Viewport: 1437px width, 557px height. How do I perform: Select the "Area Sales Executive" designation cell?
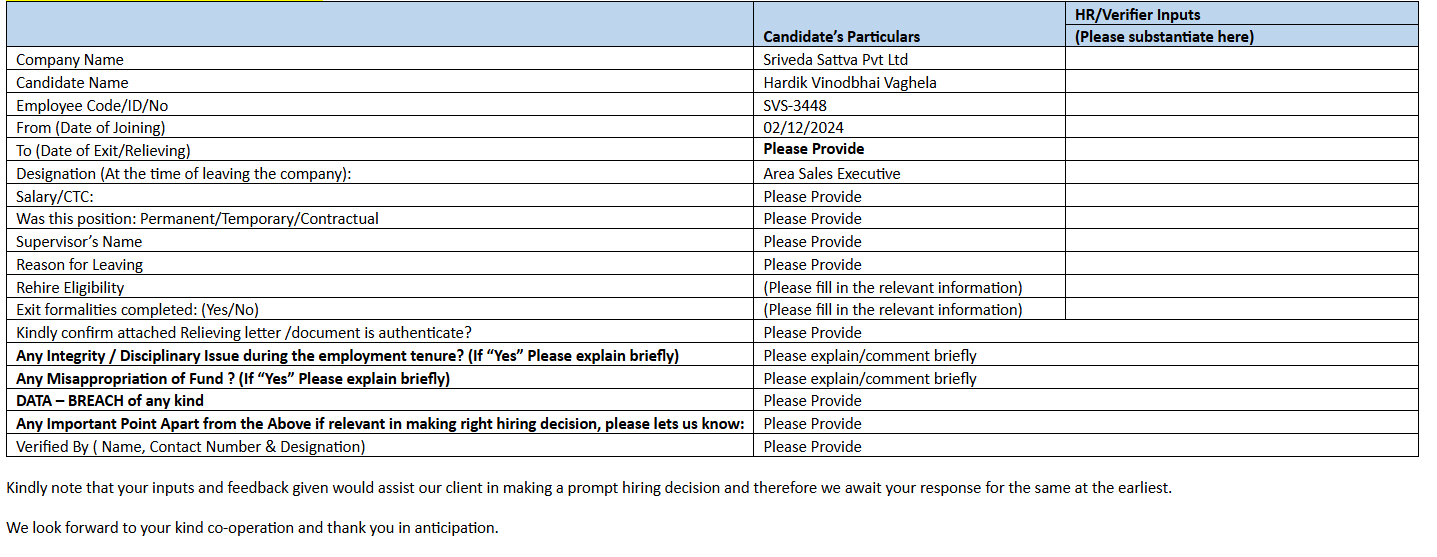831,173
